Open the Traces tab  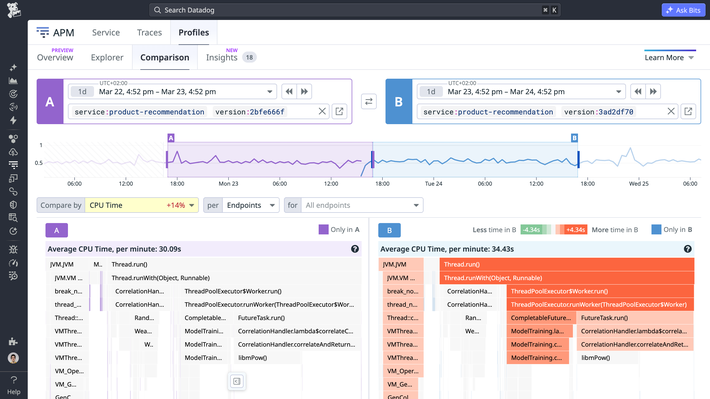[x=149, y=33]
